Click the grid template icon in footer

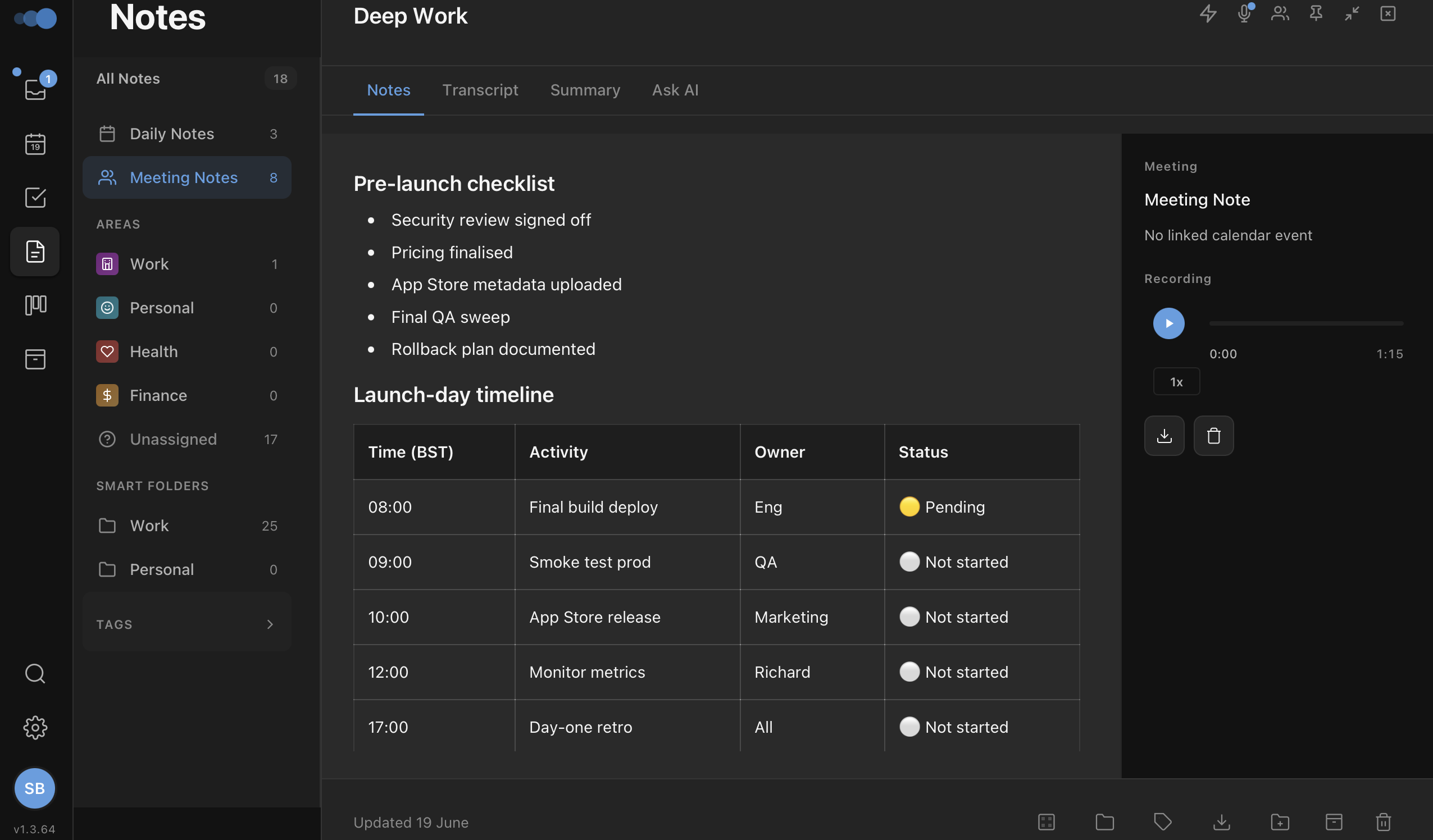tap(1047, 822)
